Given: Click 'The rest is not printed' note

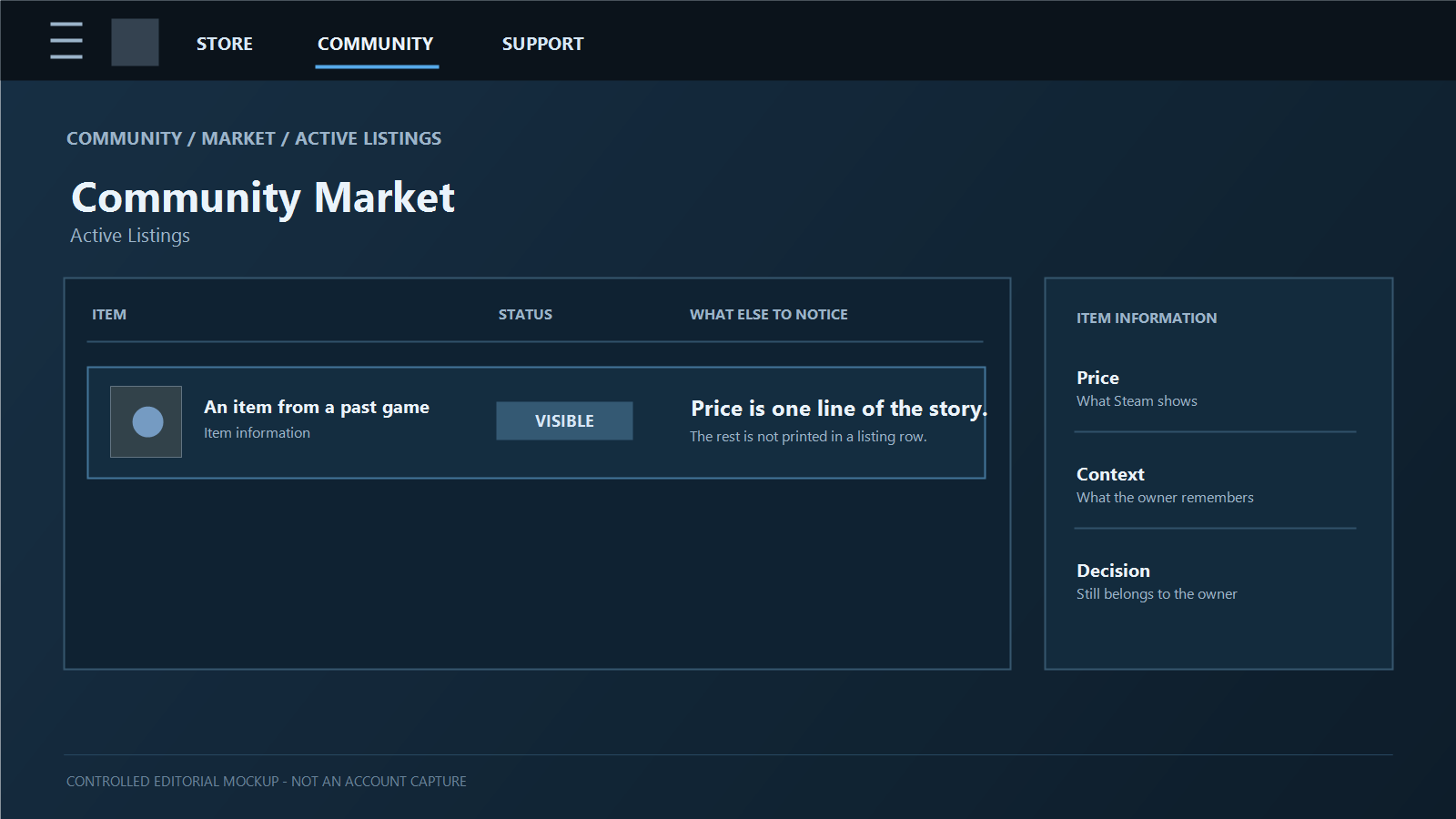Looking at the screenshot, I should click(808, 437).
